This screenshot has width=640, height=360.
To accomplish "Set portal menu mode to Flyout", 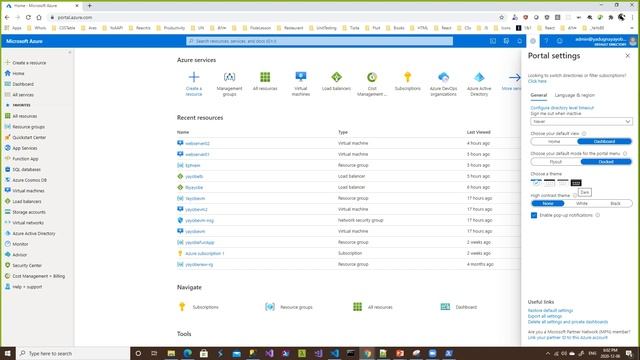I will pyautogui.click(x=556, y=162).
